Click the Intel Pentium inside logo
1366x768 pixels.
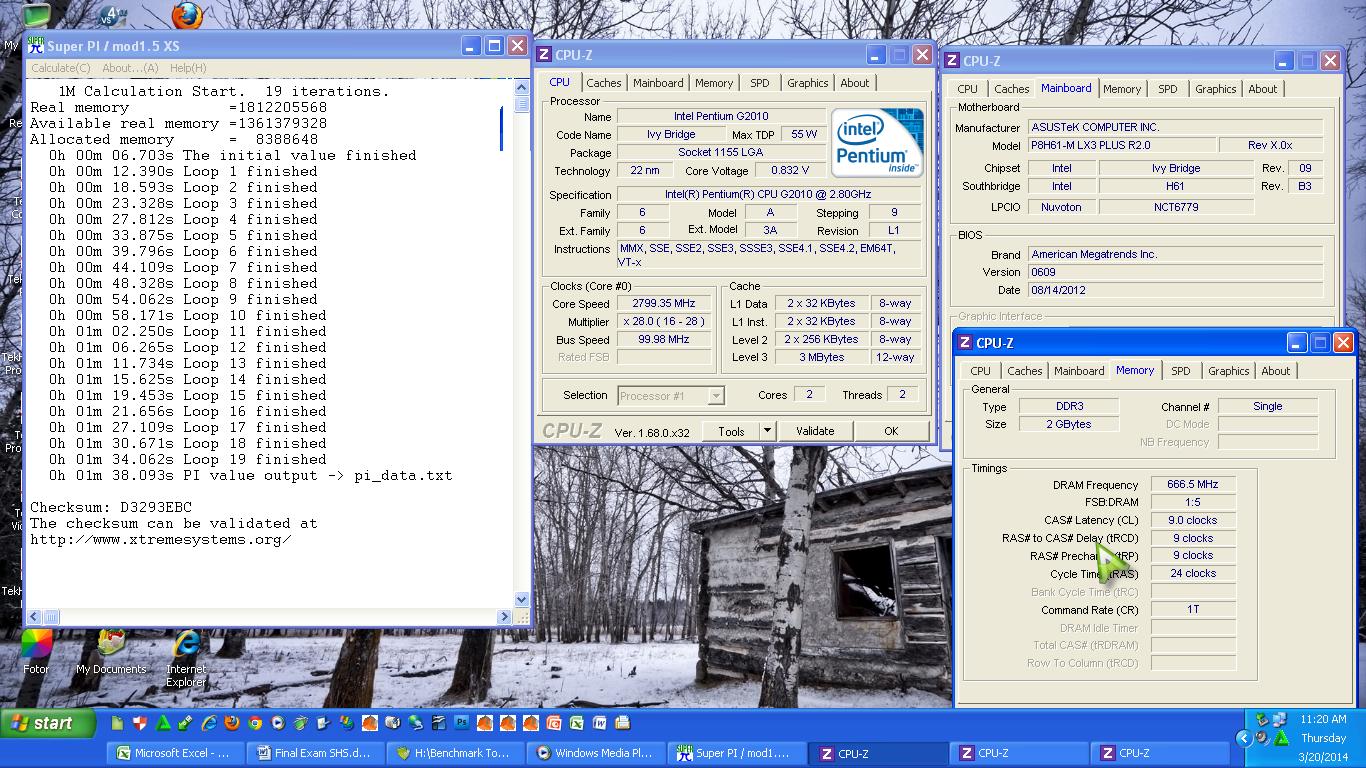877,143
